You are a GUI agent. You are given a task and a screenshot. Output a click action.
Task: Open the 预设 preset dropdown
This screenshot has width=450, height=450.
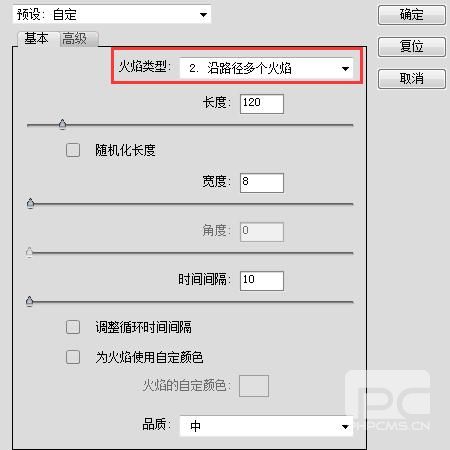[112, 15]
